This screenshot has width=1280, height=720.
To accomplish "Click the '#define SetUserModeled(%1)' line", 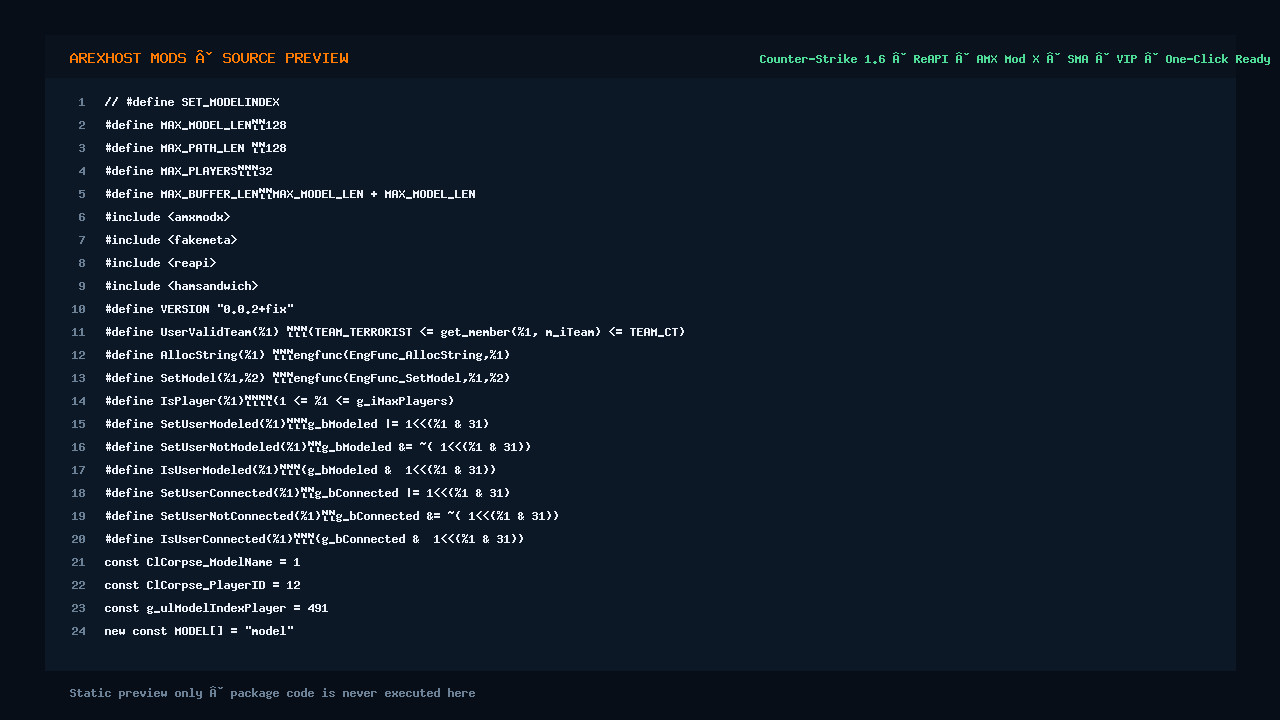I will pos(297,424).
